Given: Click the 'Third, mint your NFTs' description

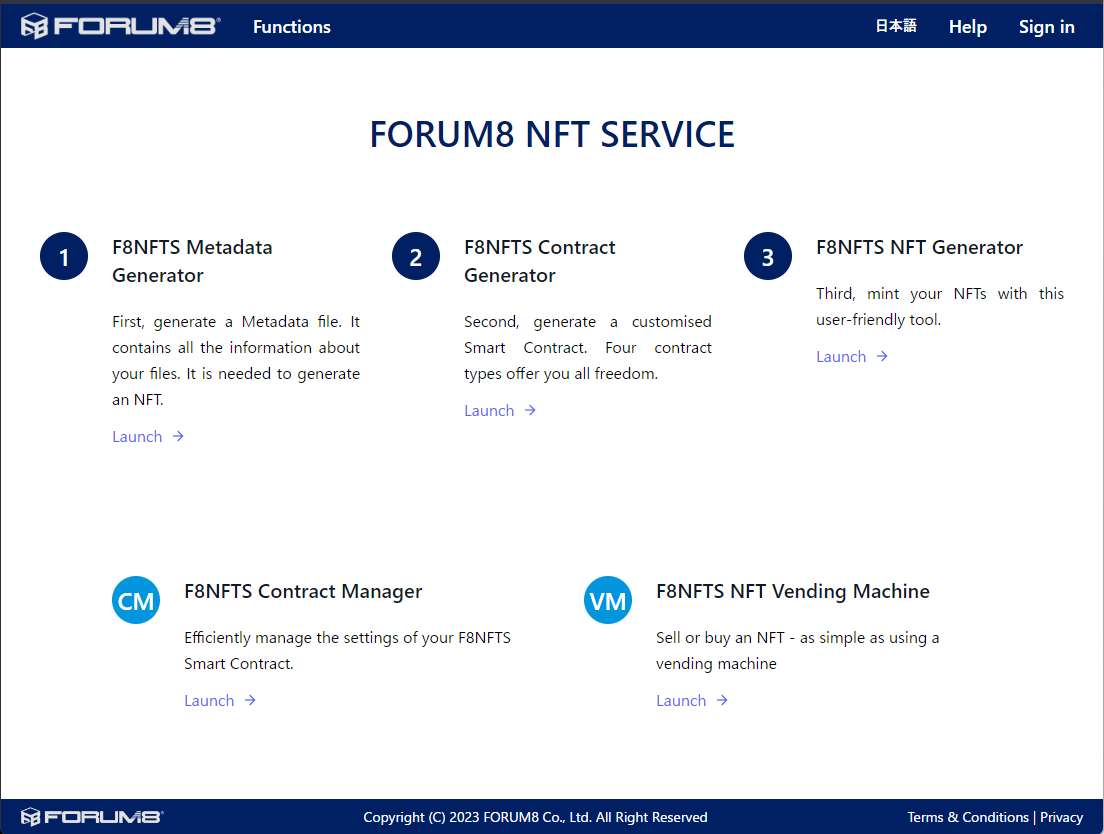Looking at the screenshot, I should [940, 306].
